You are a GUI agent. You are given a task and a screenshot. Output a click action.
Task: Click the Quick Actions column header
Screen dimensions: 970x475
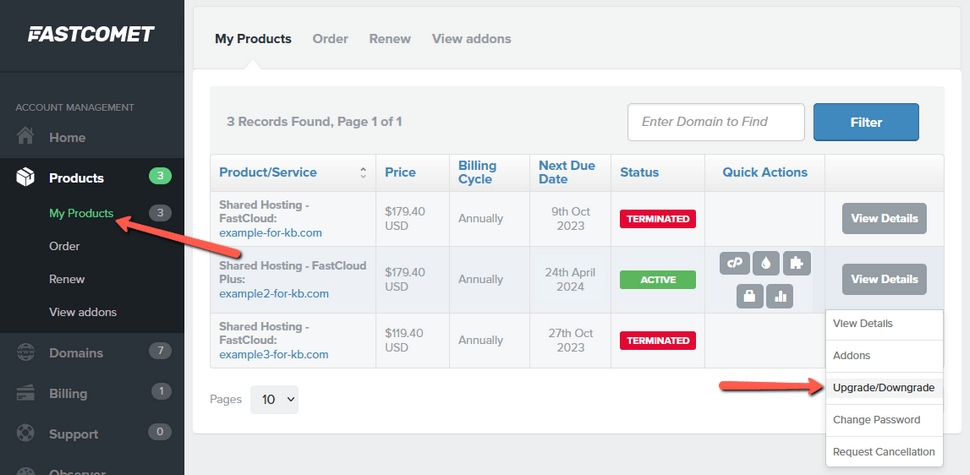765,173
